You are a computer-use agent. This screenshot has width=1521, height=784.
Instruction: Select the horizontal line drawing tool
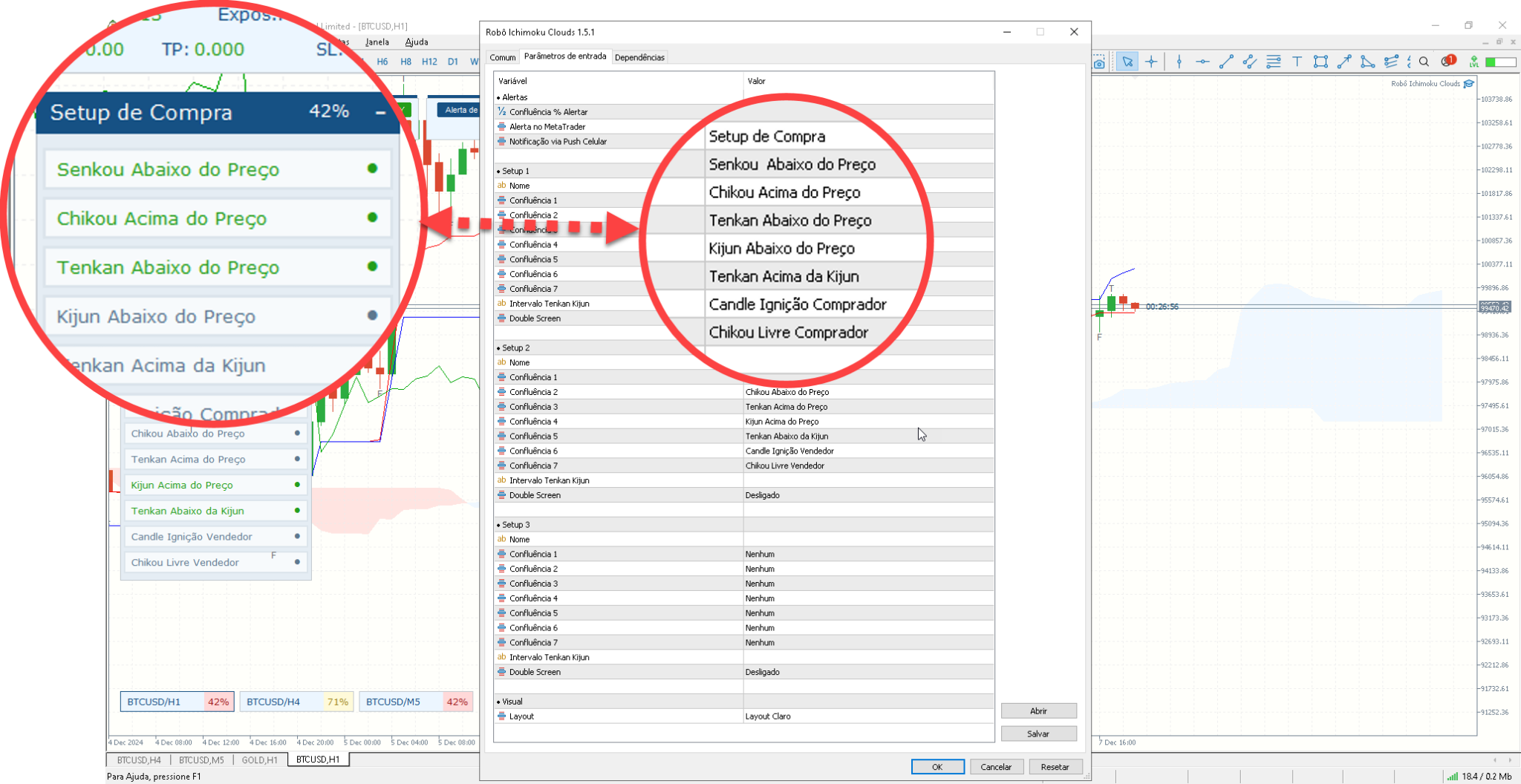[1202, 62]
